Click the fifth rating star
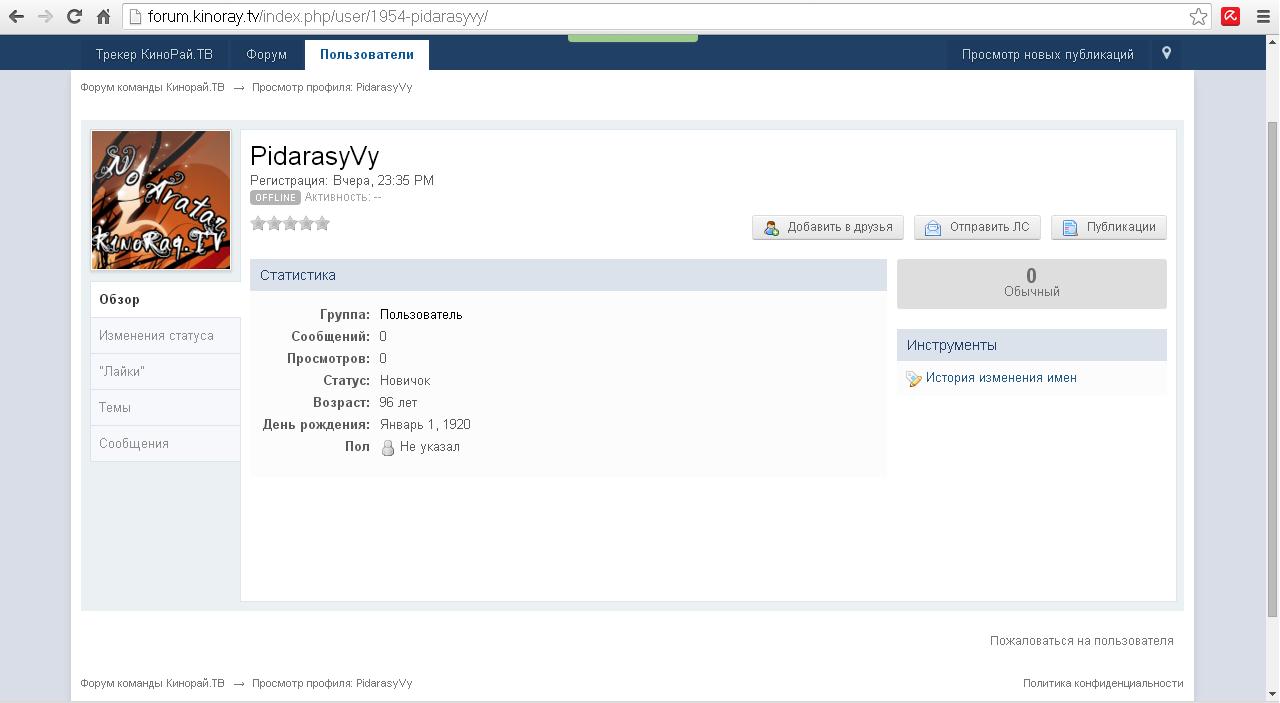The image size is (1280, 703). [322, 224]
